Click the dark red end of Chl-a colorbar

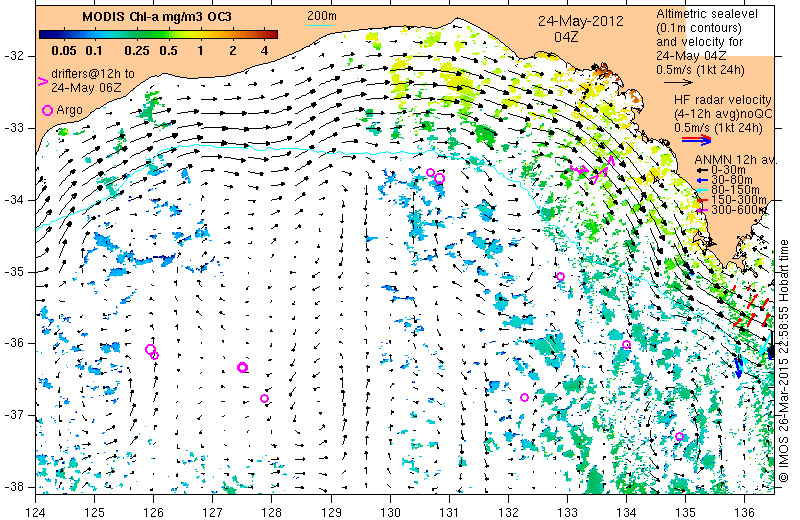point(273,35)
